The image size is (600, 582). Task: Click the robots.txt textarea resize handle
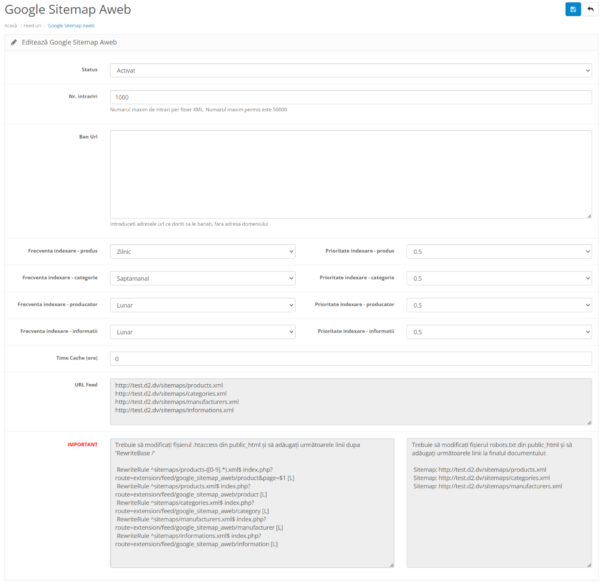pos(589,564)
